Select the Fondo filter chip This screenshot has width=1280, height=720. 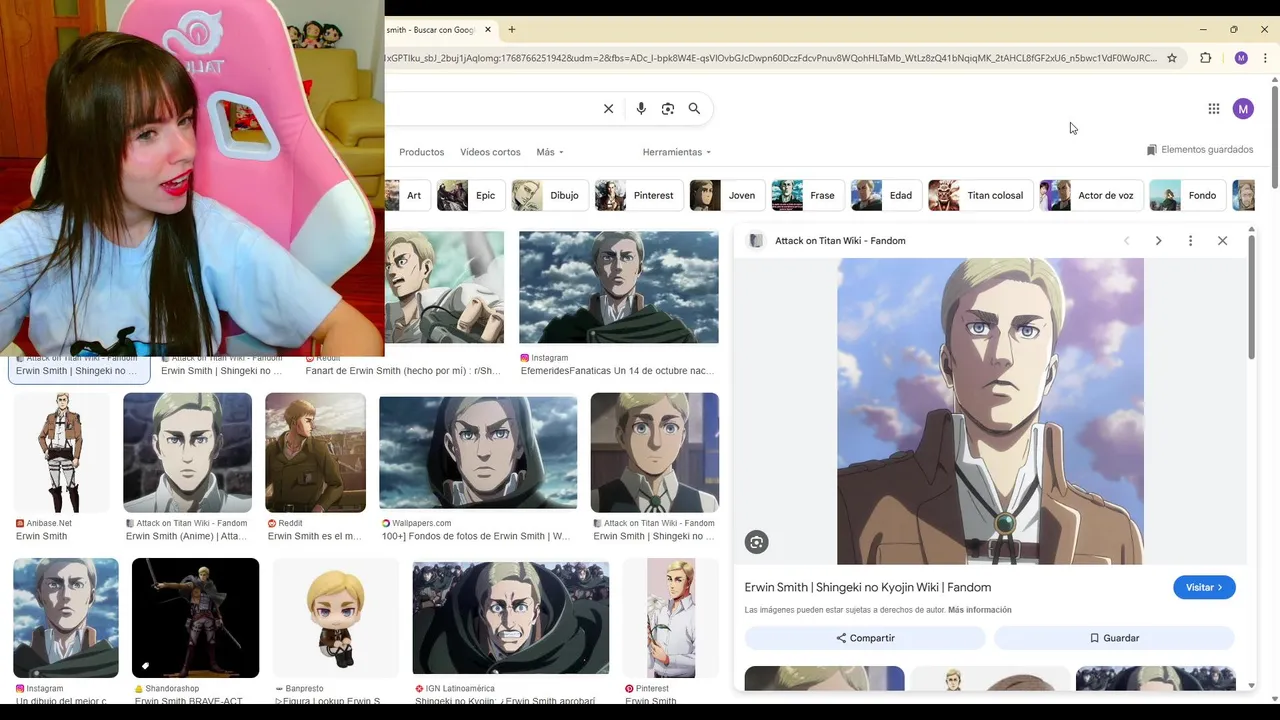1187,195
